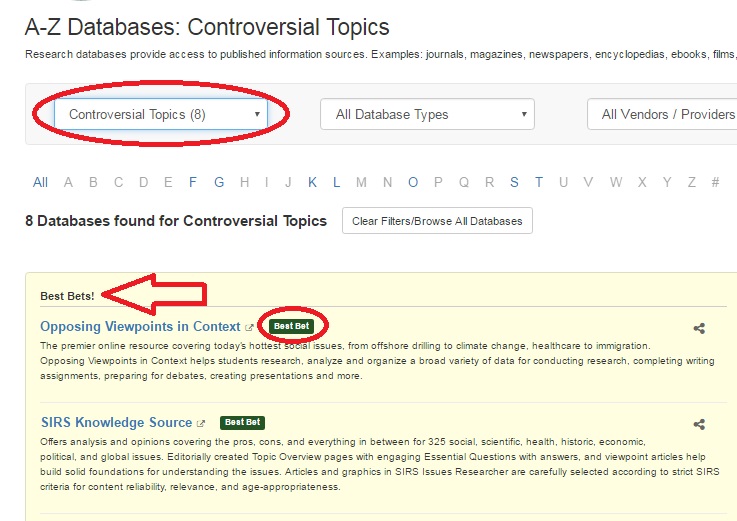Filter databases by letter O

click(x=413, y=182)
